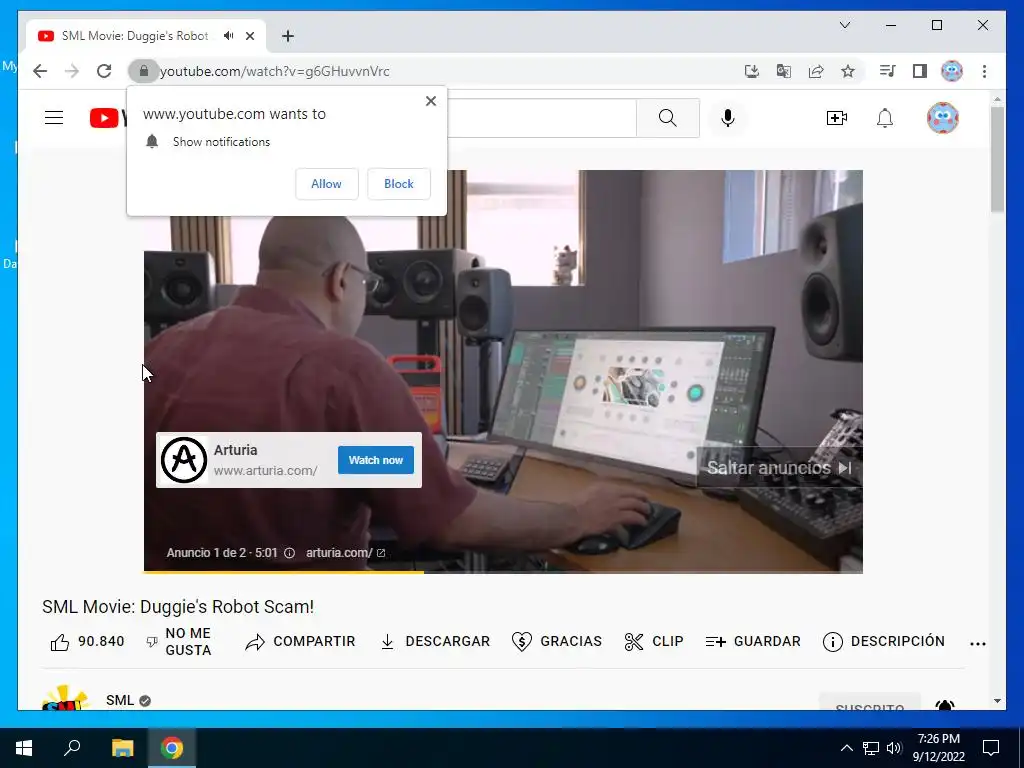
Task: Like the video with 90.840 likes
Action: 88,642
